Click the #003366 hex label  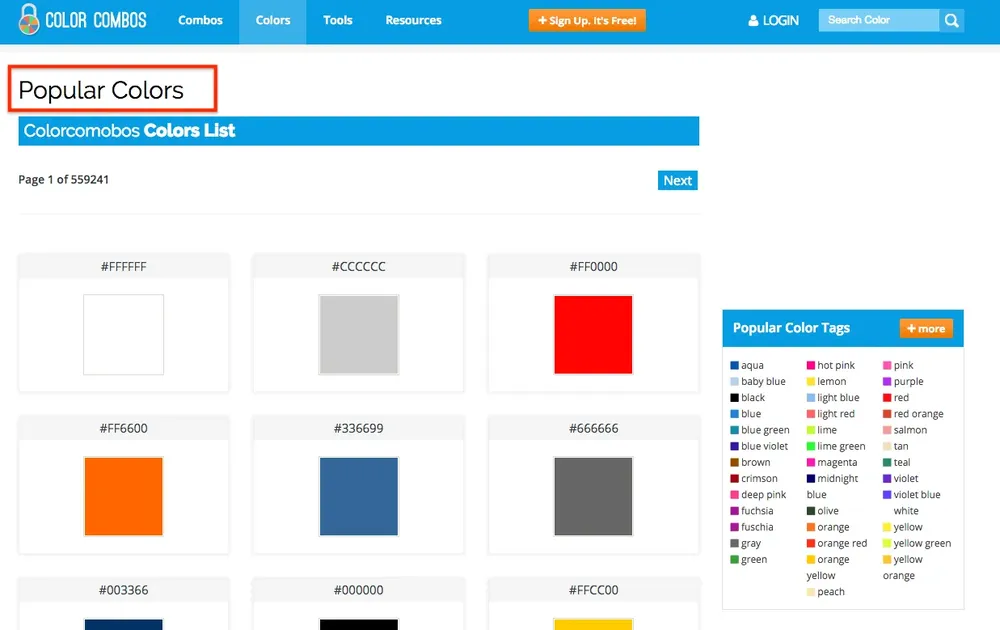(124, 590)
